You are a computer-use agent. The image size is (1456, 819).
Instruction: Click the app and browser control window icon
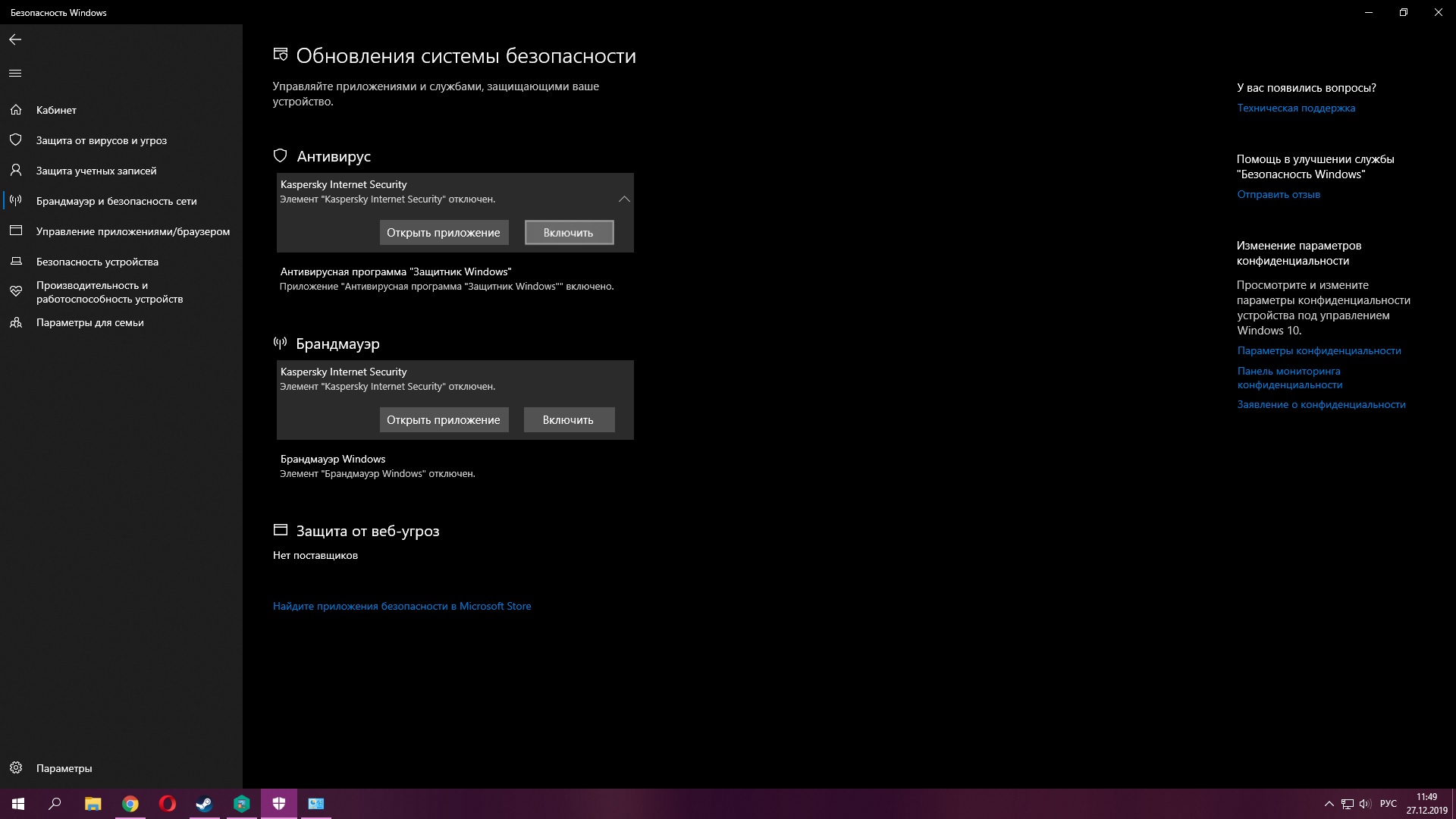click(x=16, y=231)
